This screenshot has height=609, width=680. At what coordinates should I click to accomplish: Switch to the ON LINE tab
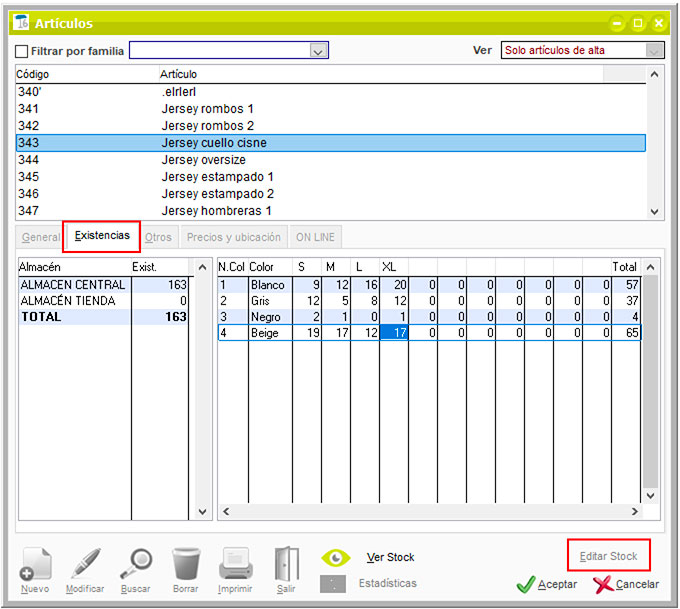(315, 237)
